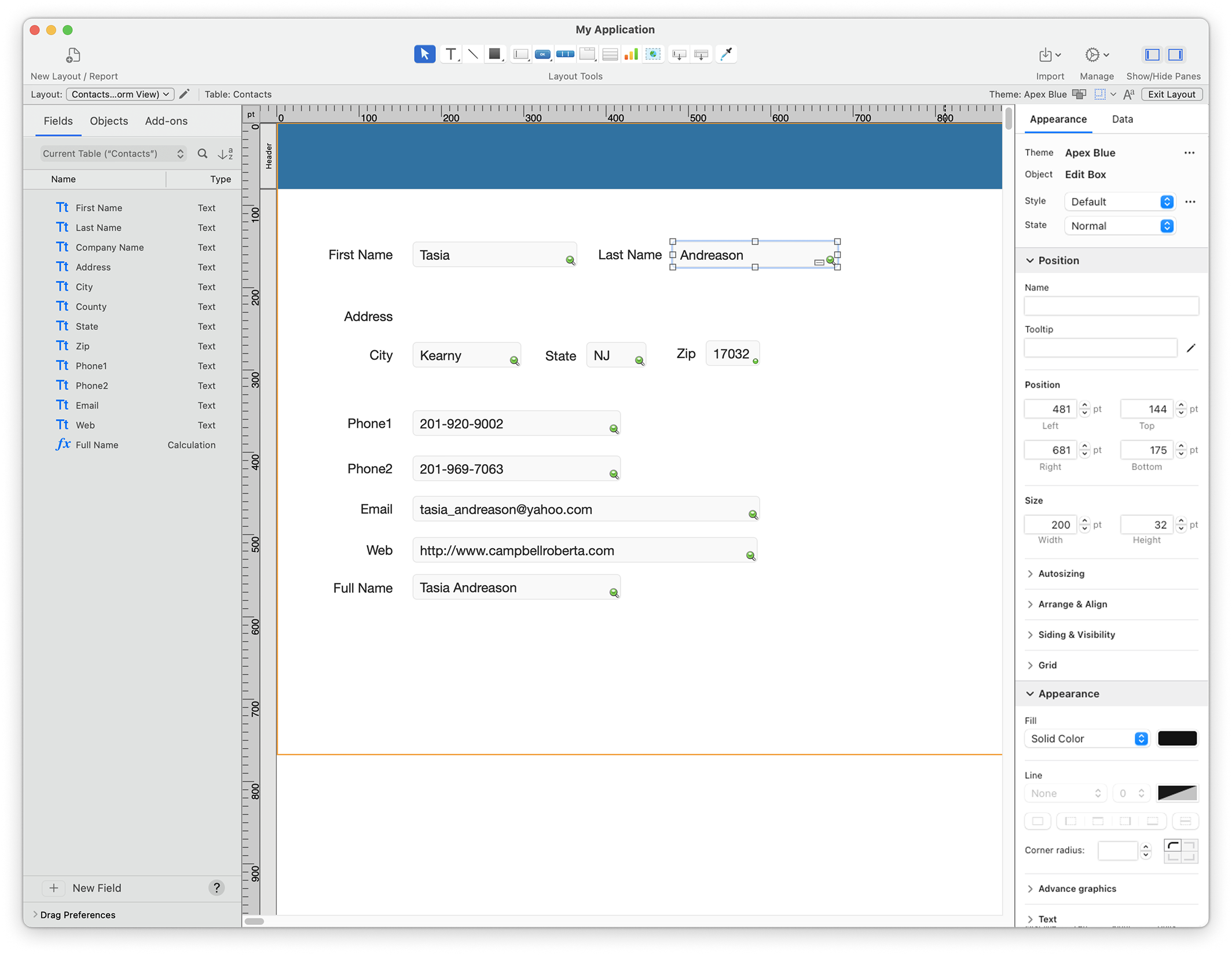Select the Line drawing tool
The width and height of the screenshot is (1232, 955).
point(472,54)
